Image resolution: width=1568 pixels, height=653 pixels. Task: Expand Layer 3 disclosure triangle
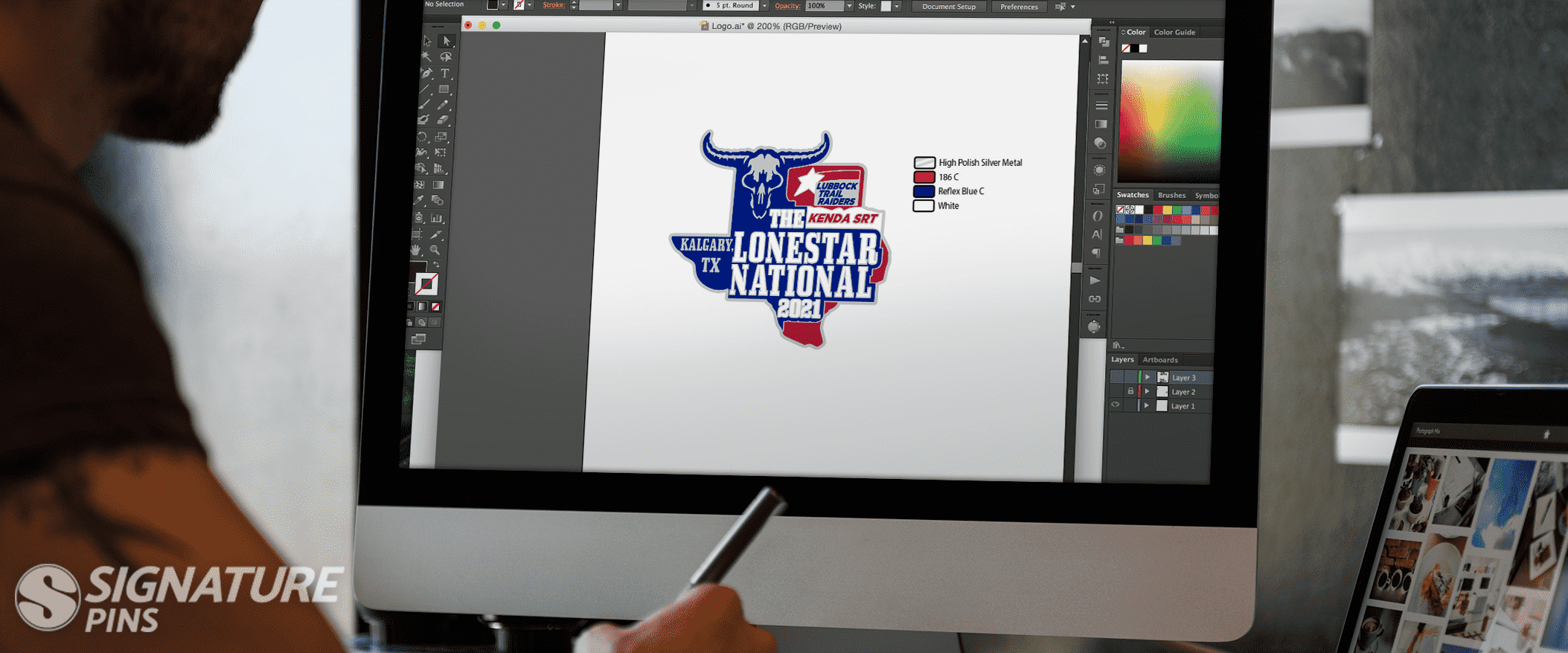(1148, 377)
